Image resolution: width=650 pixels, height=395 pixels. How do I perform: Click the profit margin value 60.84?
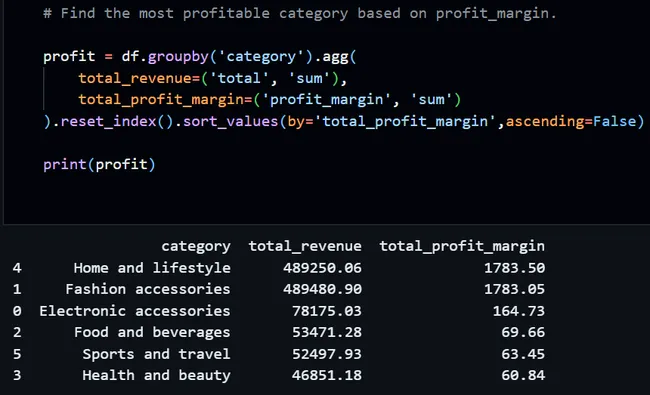[x=523, y=376]
